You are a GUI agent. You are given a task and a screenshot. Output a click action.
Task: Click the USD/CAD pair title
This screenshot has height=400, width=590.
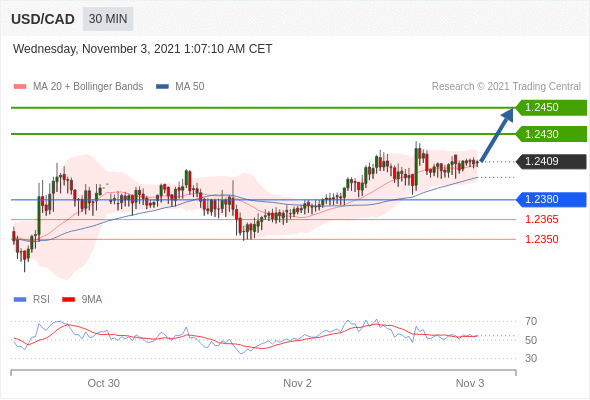tap(43, 19)
